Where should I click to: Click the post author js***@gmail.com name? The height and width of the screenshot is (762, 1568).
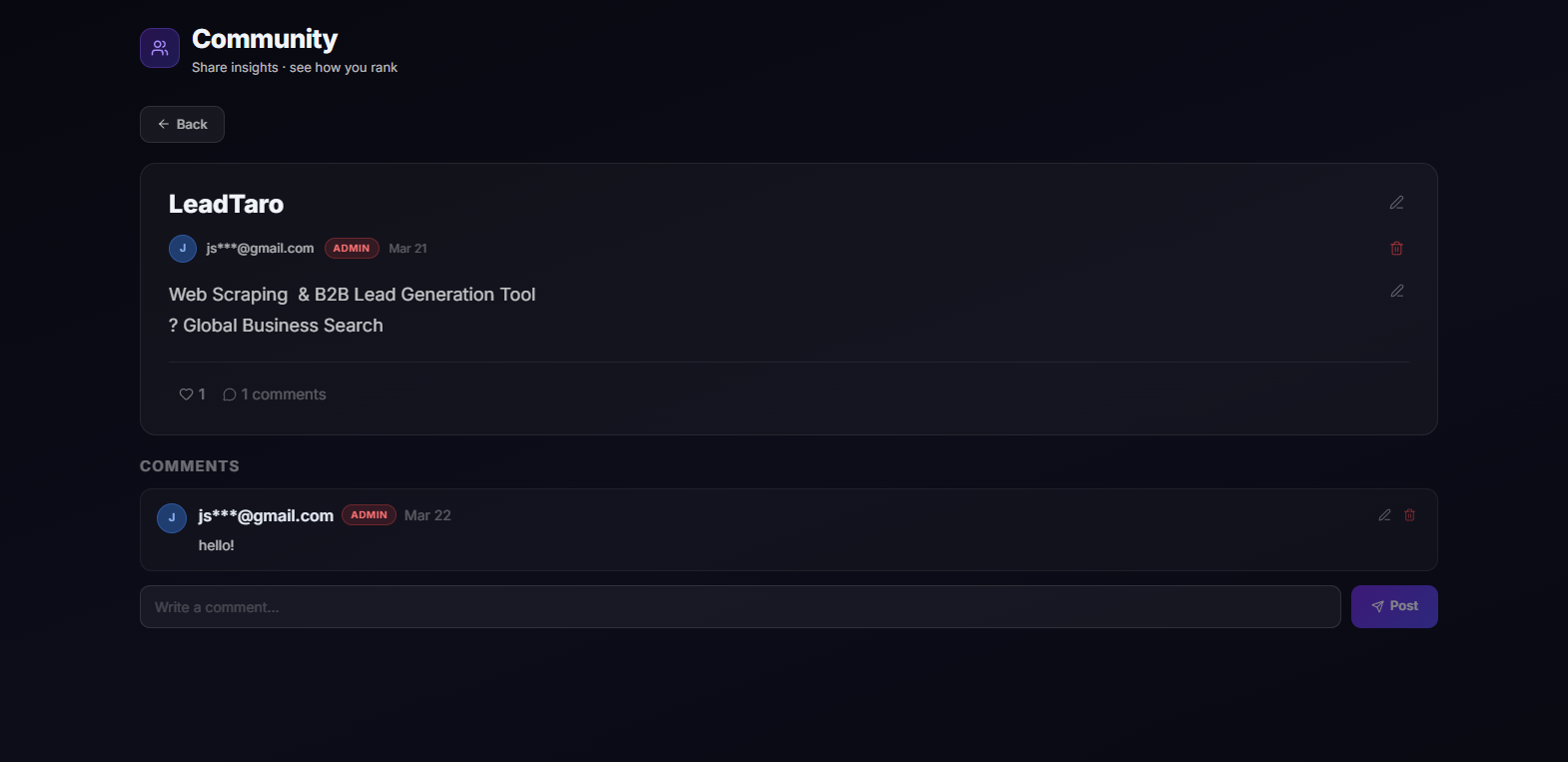pos(260,249)
